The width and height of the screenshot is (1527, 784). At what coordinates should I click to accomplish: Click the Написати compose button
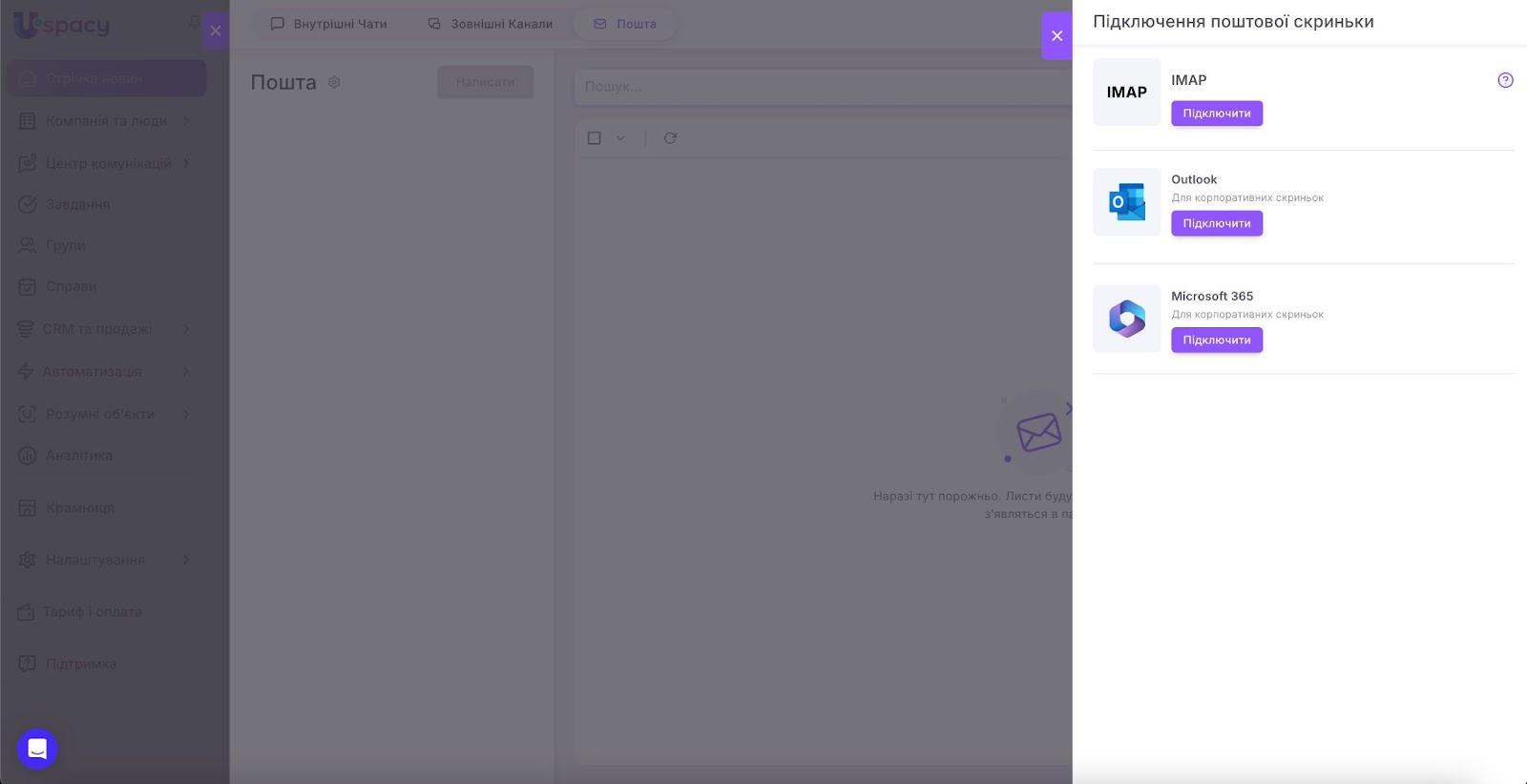coord(485,82)
